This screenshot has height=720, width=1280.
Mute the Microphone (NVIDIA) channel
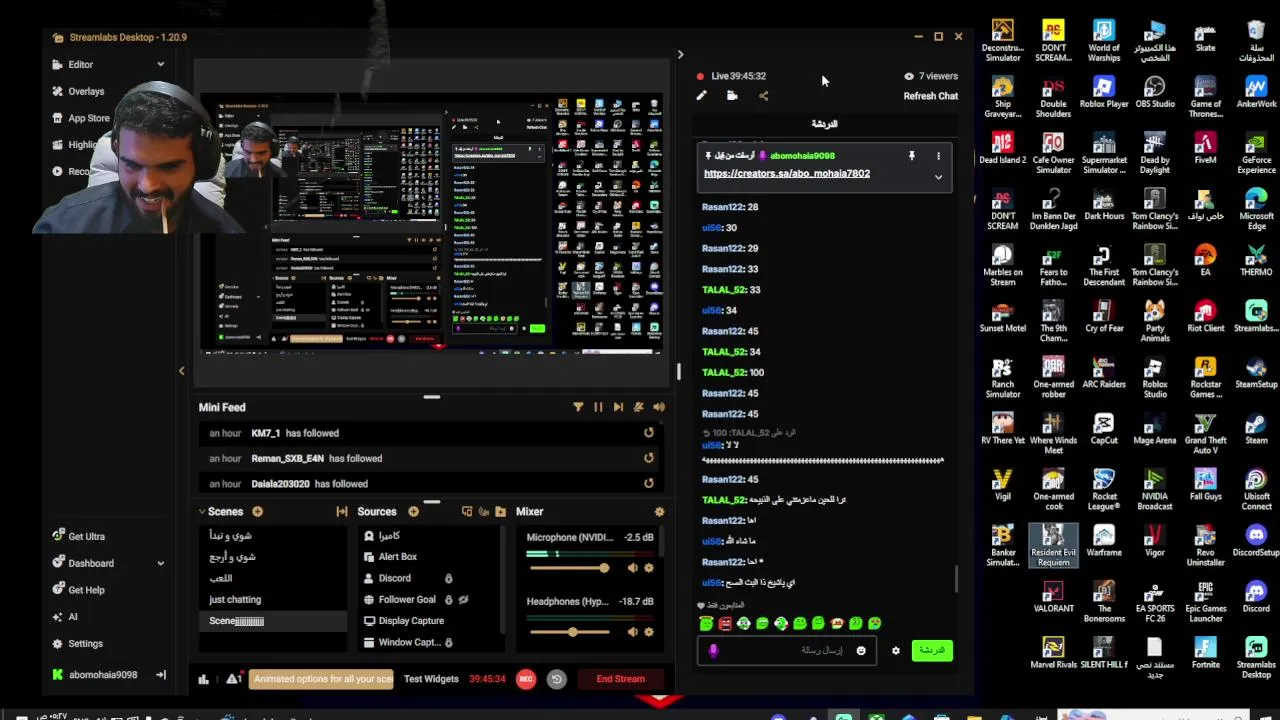coord(632,568)
